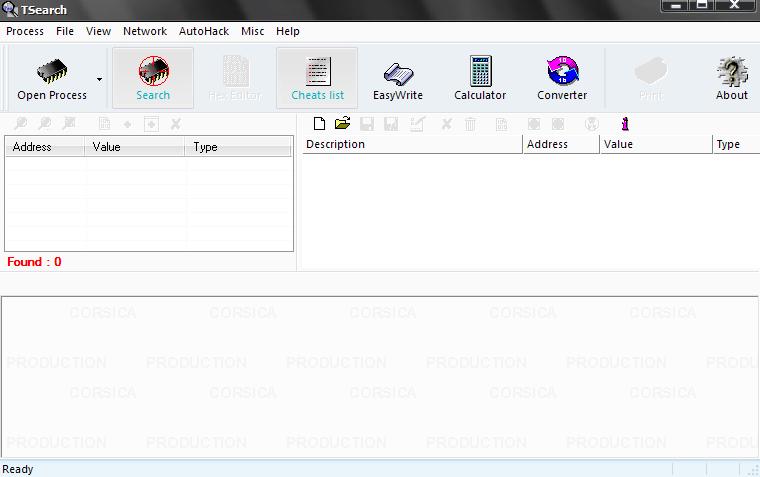Open the Process menu
The image size is (760, 477).
tap(25, 31)
